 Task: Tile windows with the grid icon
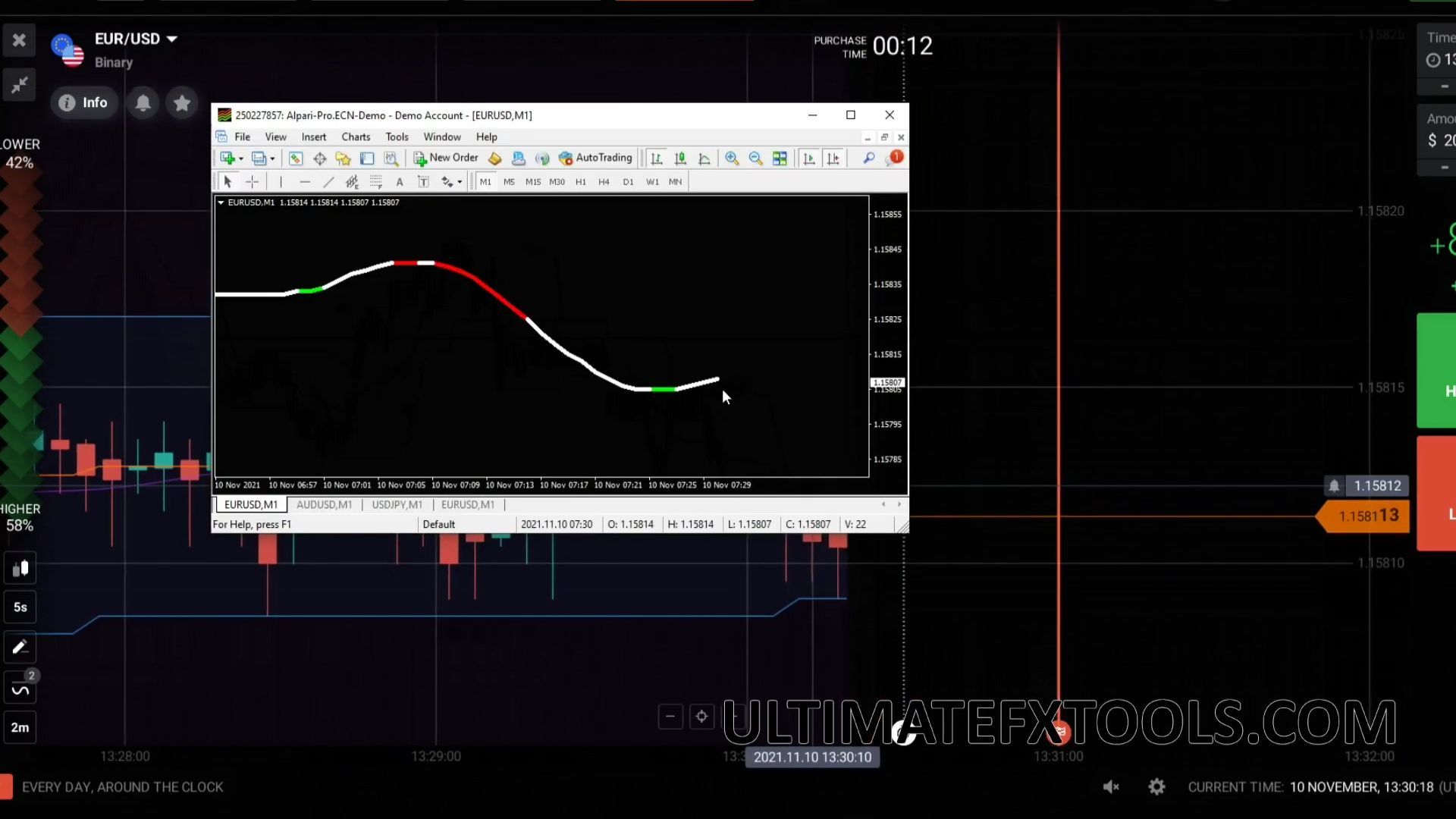(x=780, y=158)
